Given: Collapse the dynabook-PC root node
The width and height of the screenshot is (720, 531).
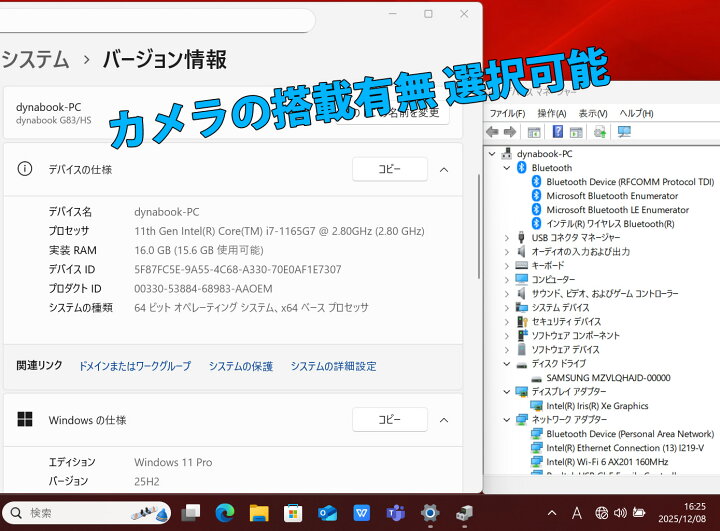Looking at the screenshot, I should pyautogui.click(x=492, y=154).
